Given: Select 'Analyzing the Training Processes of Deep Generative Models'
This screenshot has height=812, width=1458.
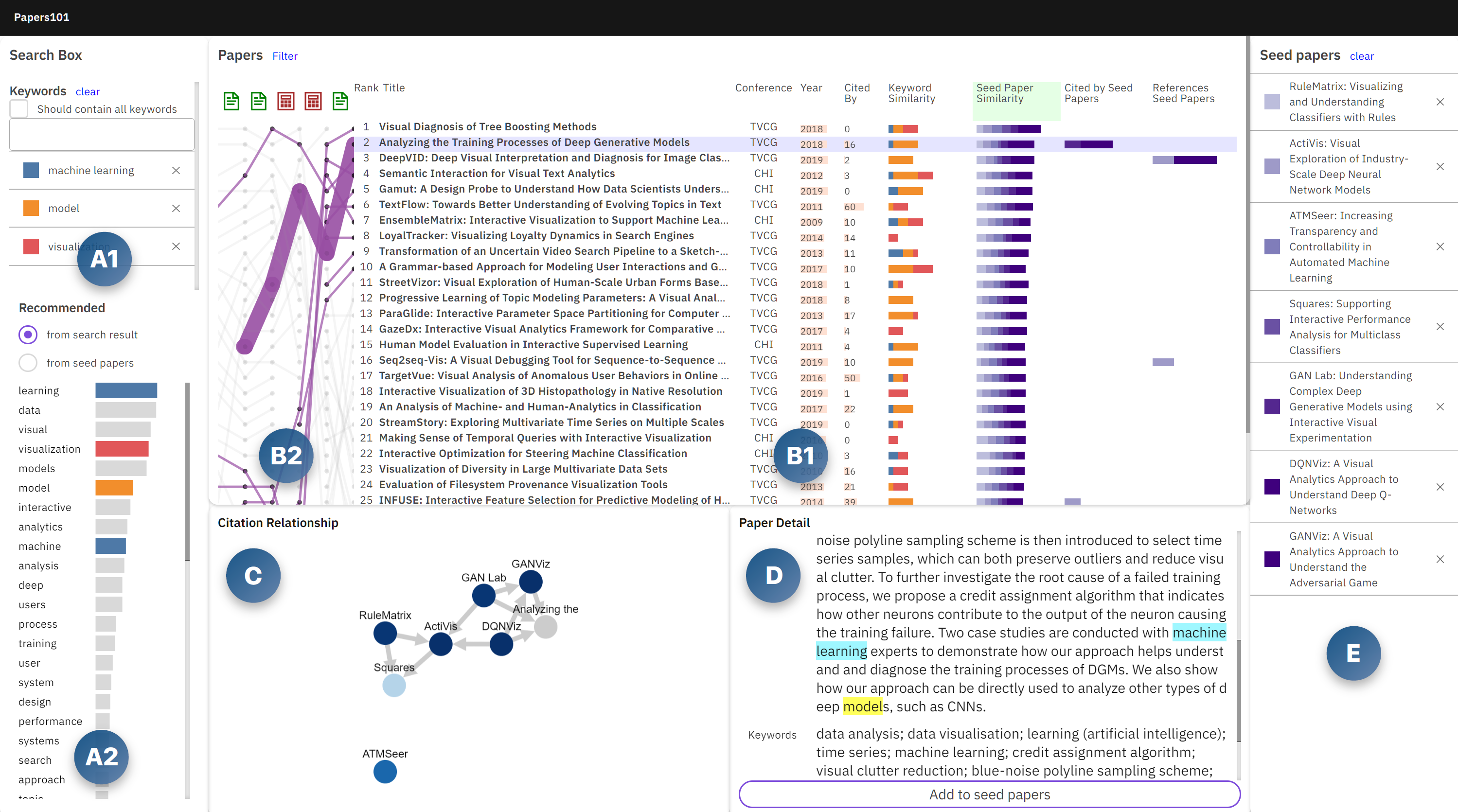Looking at the screenshot, I should [x=533, y=142].
